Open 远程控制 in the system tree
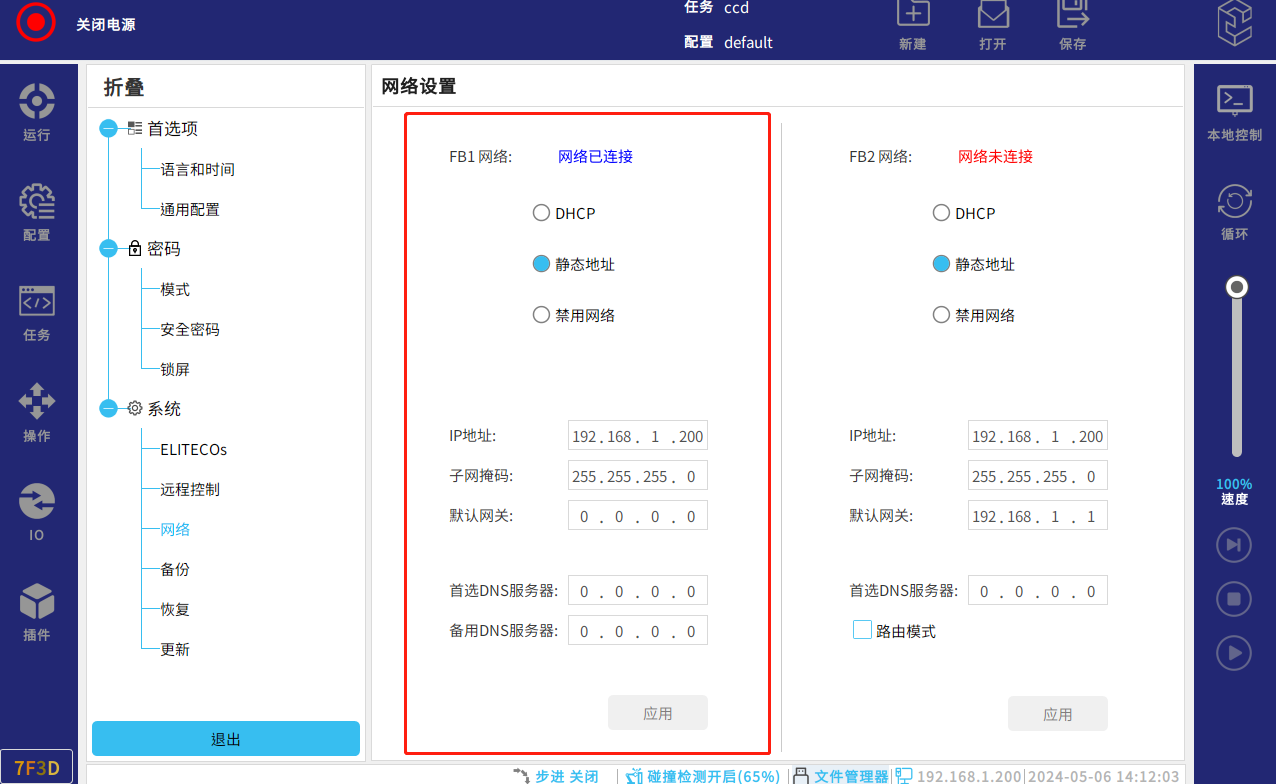The width and height of the screenshot is (1276, 784). (190, 489)
